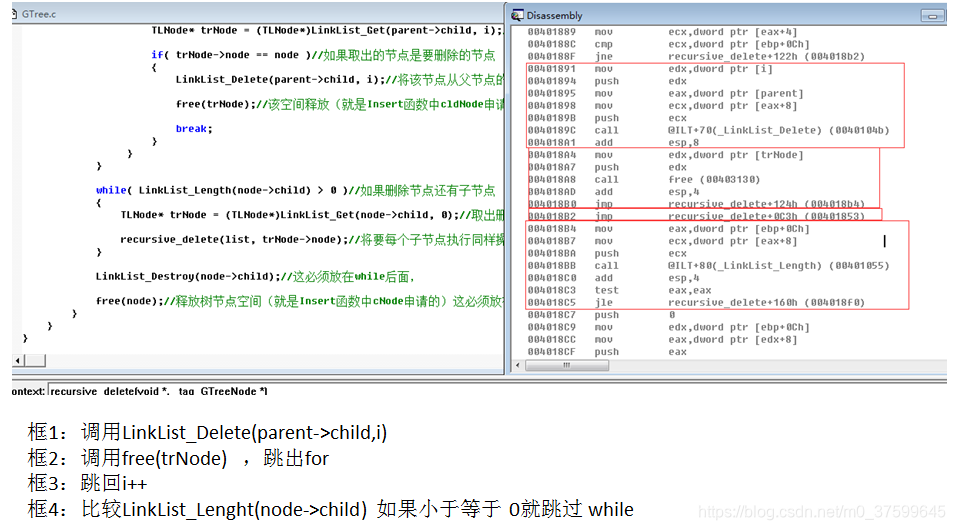955x530 pixels.
Task: Select the Disassembly window title
Action: [x=554, y=15]
